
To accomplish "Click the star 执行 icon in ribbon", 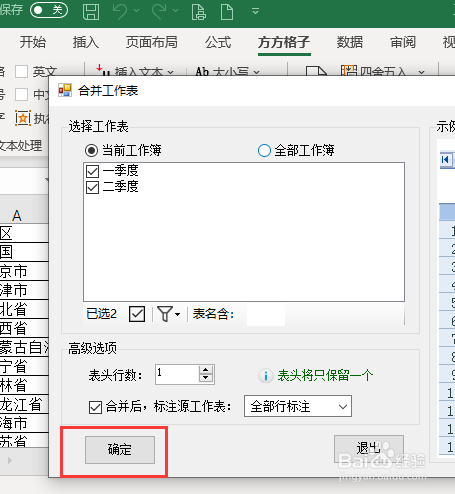I will [x=23, y=118].
